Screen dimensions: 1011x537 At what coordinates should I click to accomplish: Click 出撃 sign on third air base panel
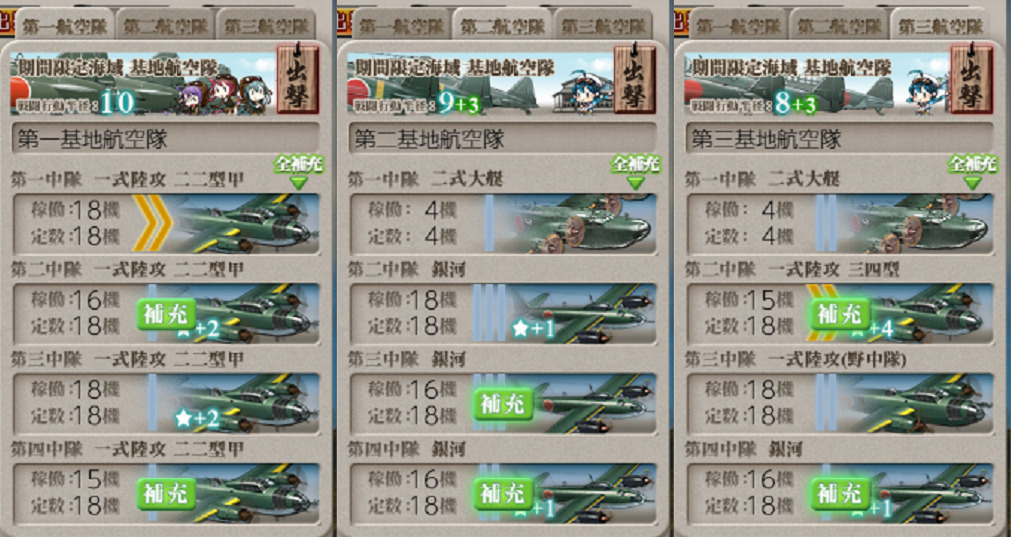972,79
